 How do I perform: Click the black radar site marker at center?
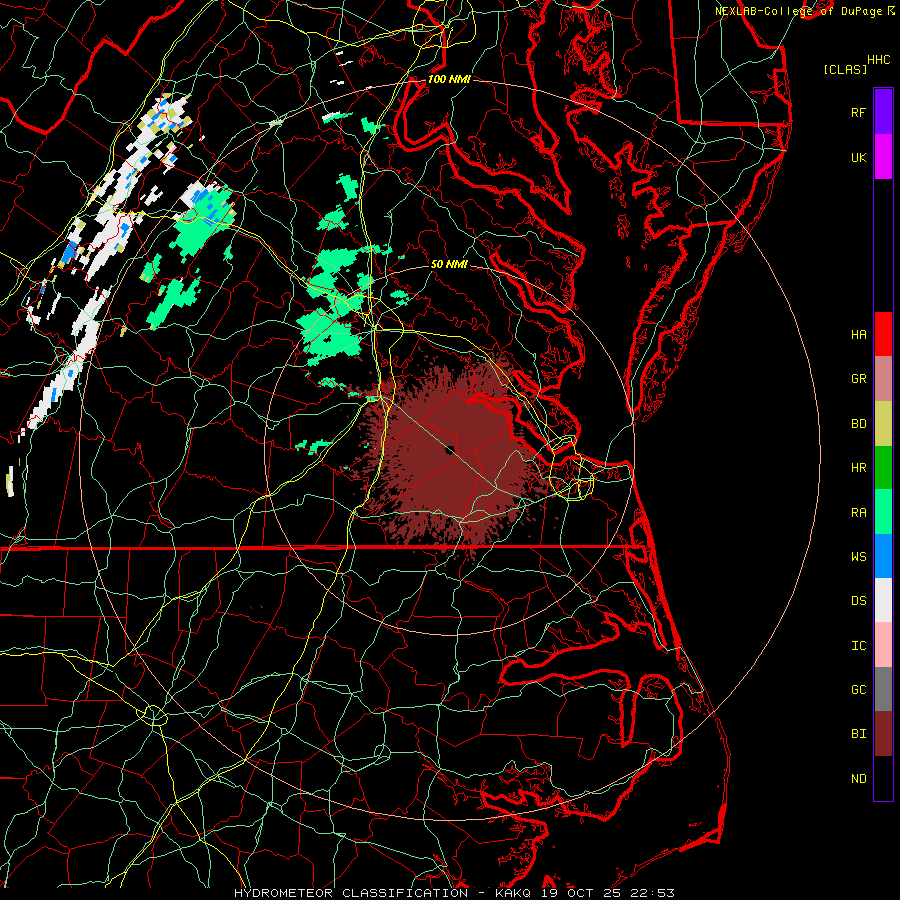click(x=450, y=450)
